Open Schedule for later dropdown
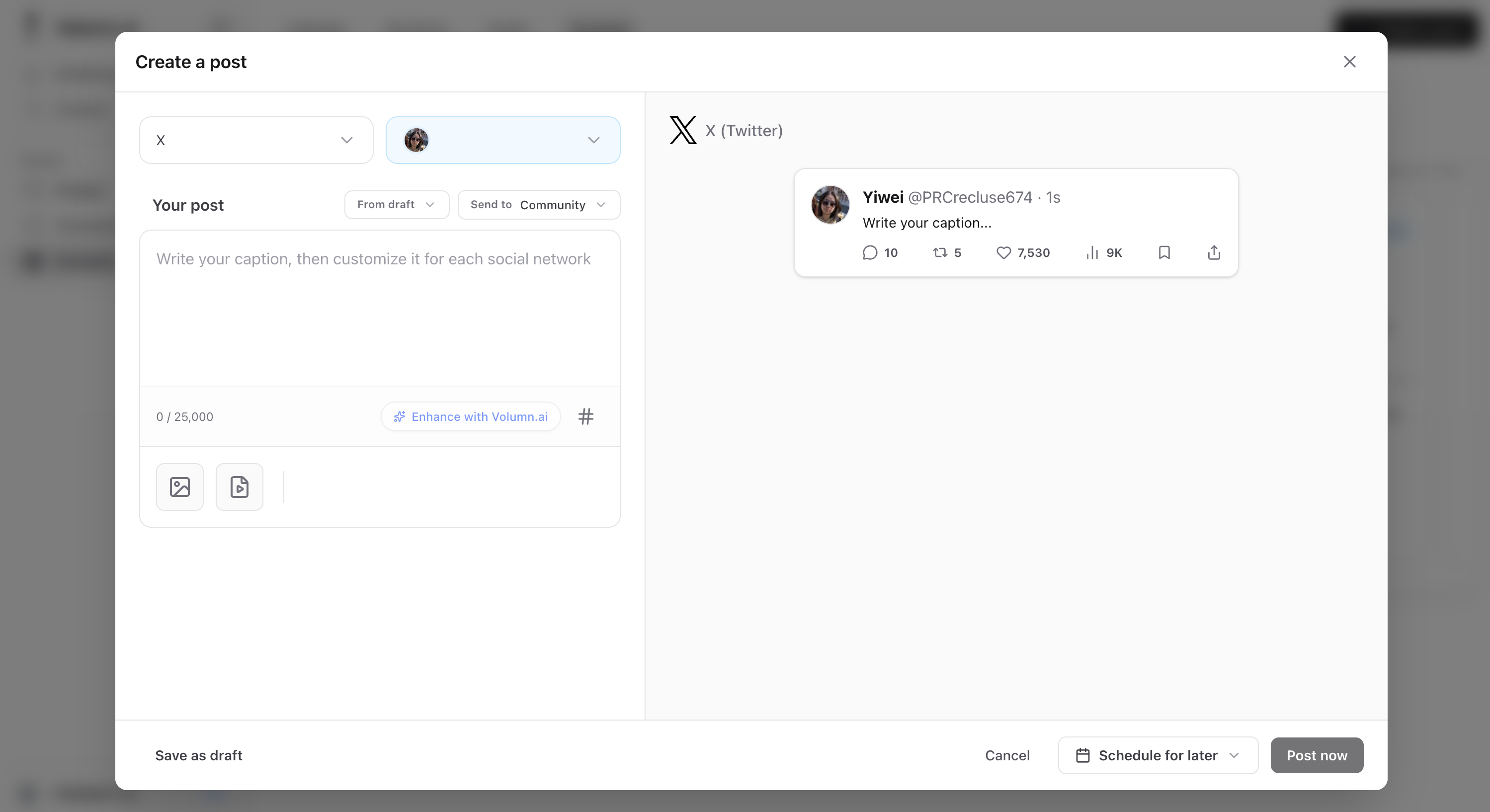 (1158, 755)
